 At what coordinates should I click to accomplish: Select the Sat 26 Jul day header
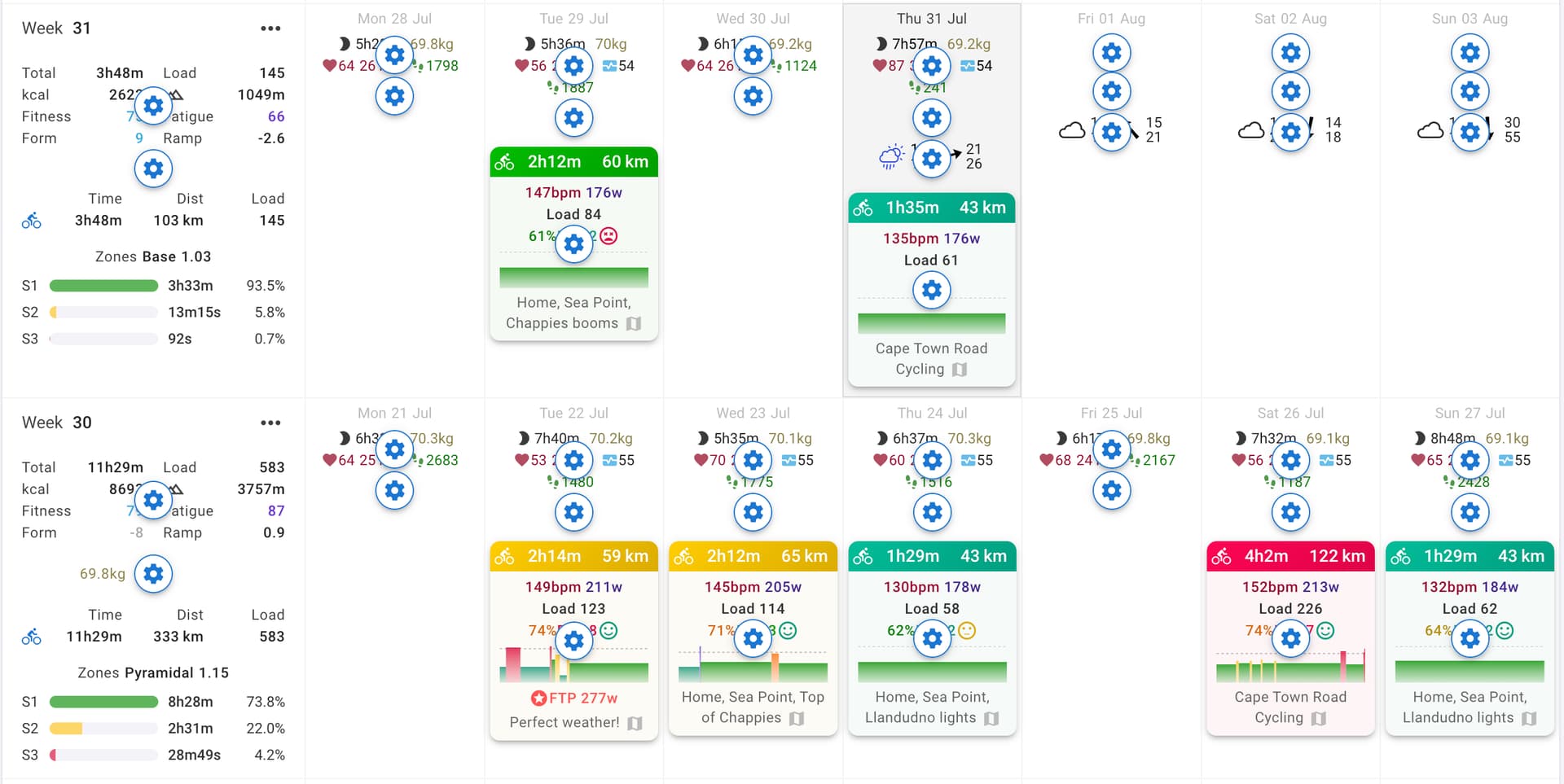pos(1289,414)
